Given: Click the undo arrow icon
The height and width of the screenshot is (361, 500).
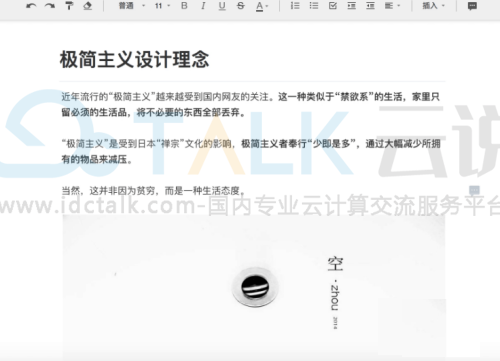Looking at the screenshot, I should 31,6.
